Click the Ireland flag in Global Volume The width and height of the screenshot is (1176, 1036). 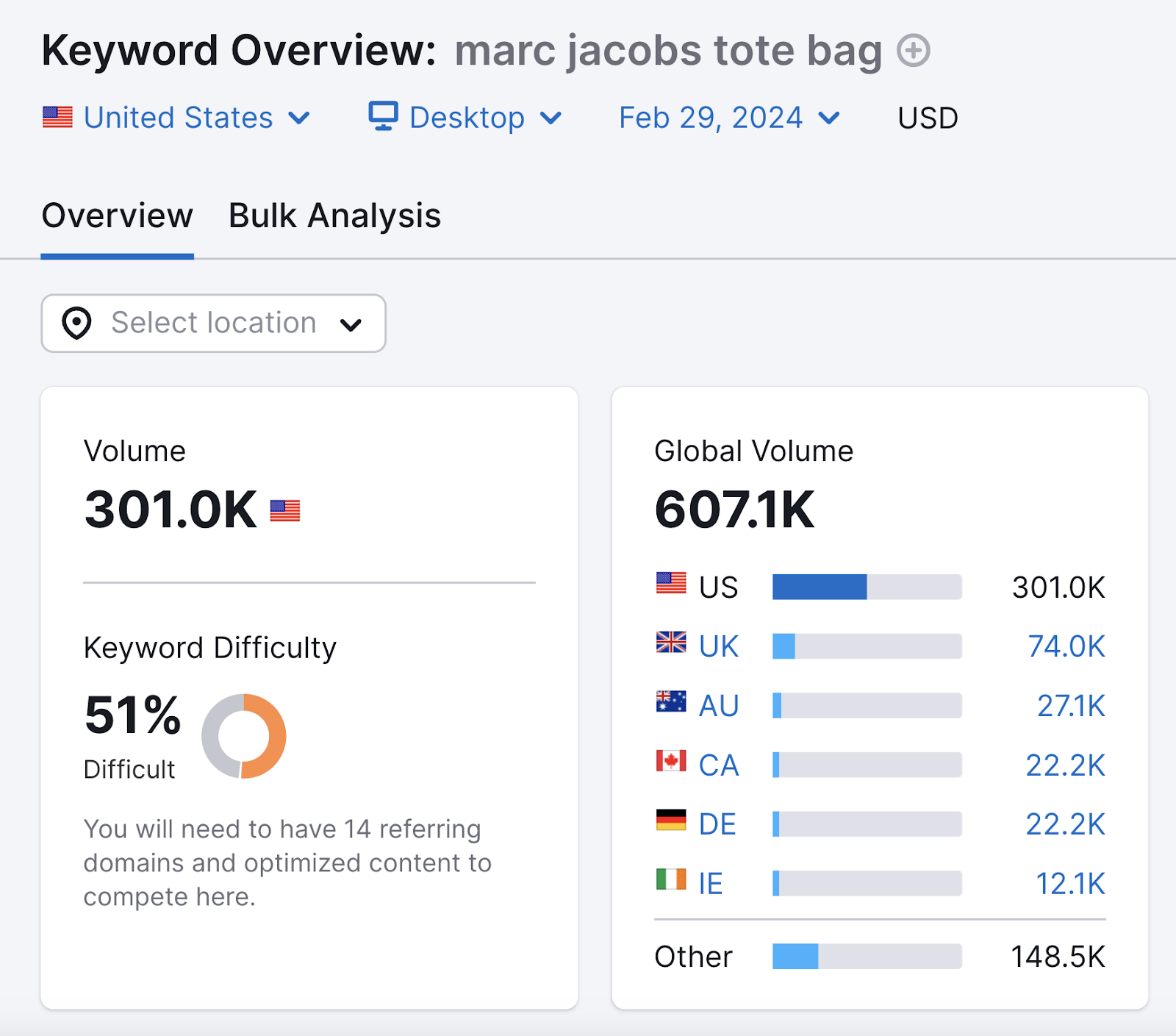671,879
